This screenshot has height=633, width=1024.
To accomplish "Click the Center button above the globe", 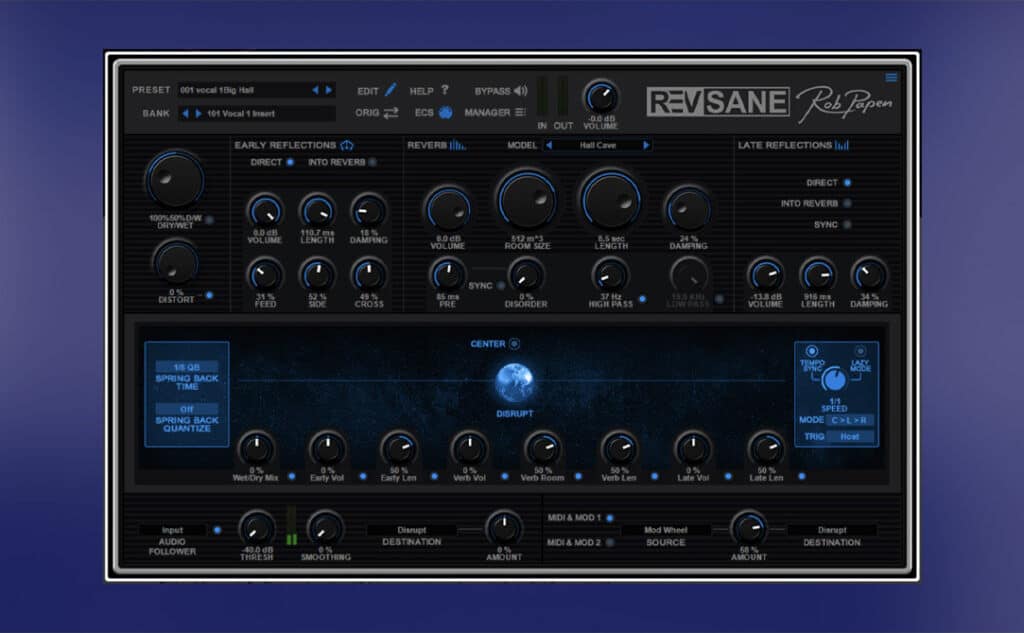I will 514,344.
